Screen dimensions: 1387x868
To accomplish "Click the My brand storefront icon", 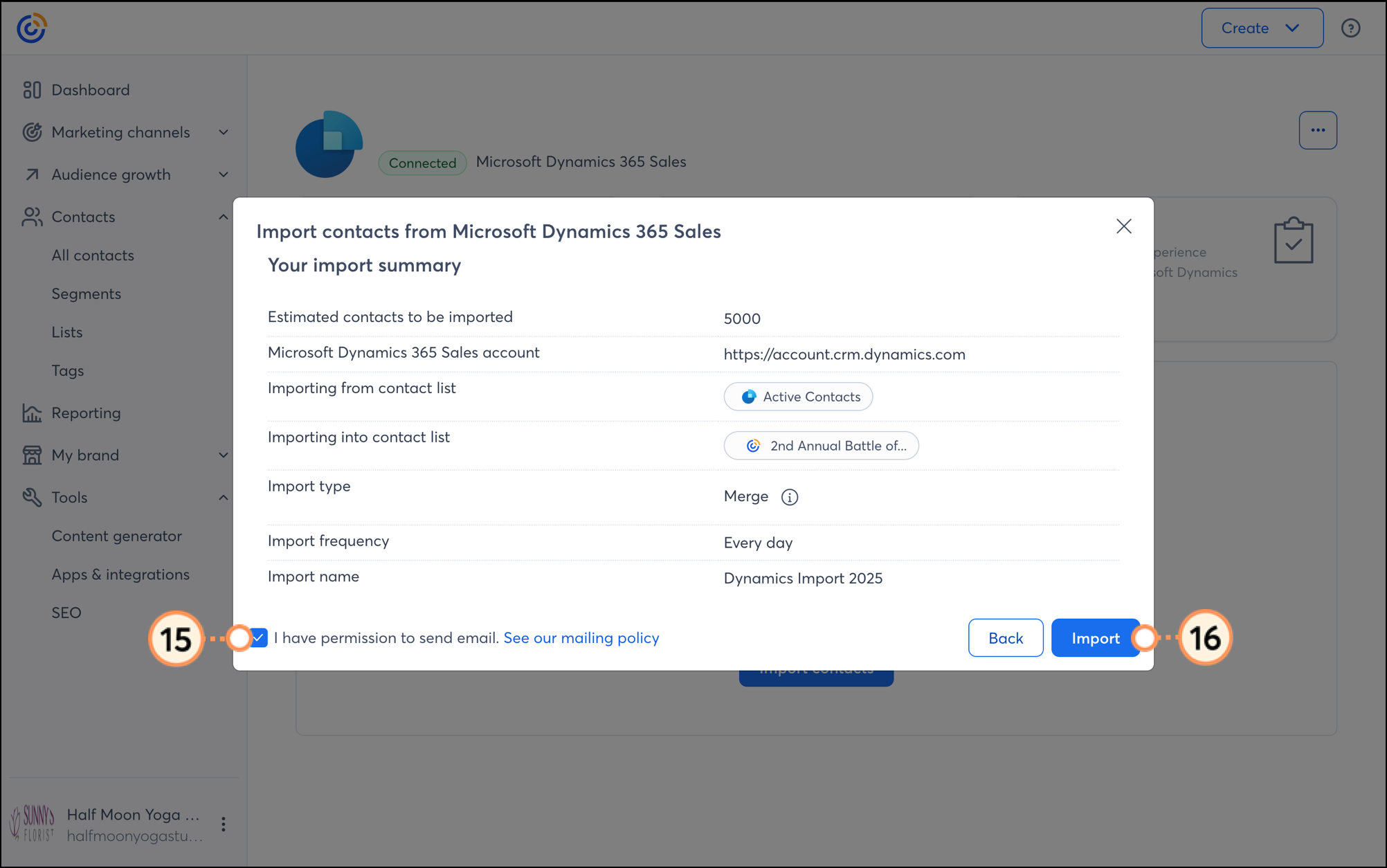I will click(x=32, y=455).
